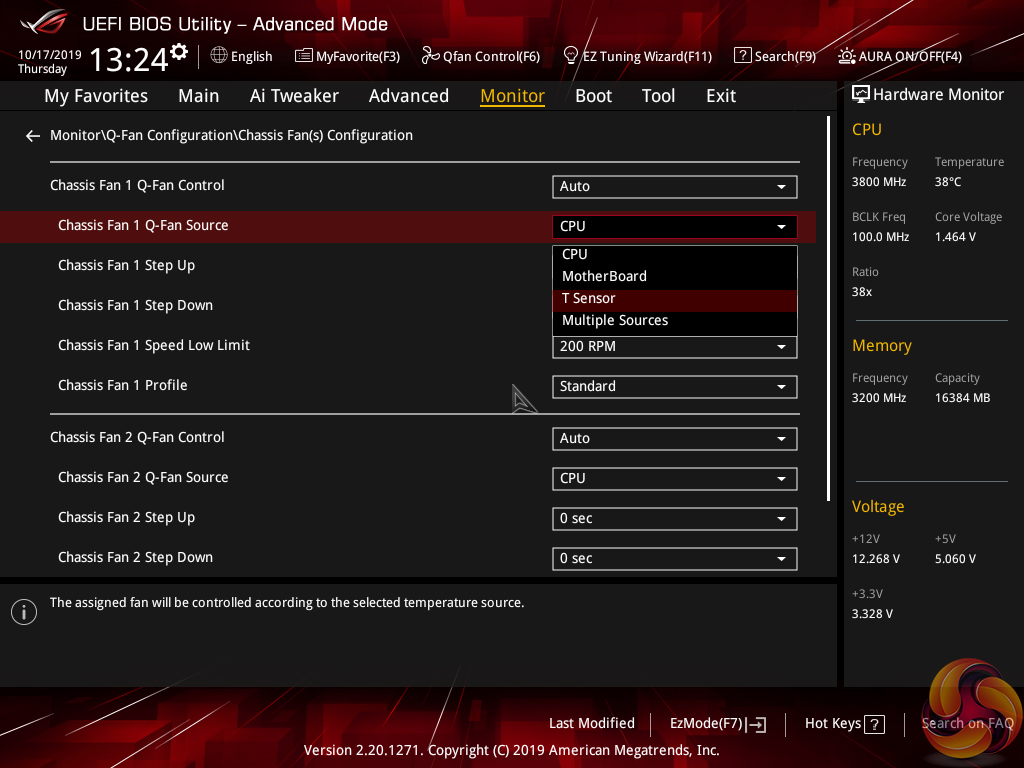
Task: Select CPU option in source list
Action: click(x=675, y=255)
